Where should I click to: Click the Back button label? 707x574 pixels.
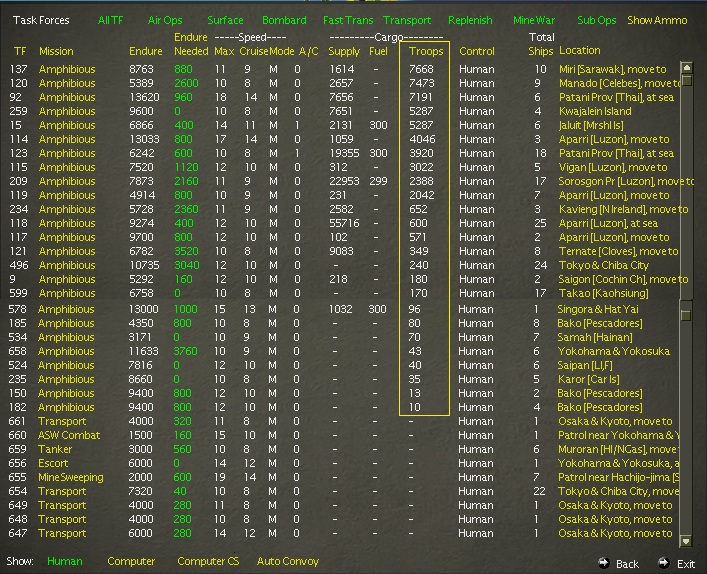coord(627,564)
